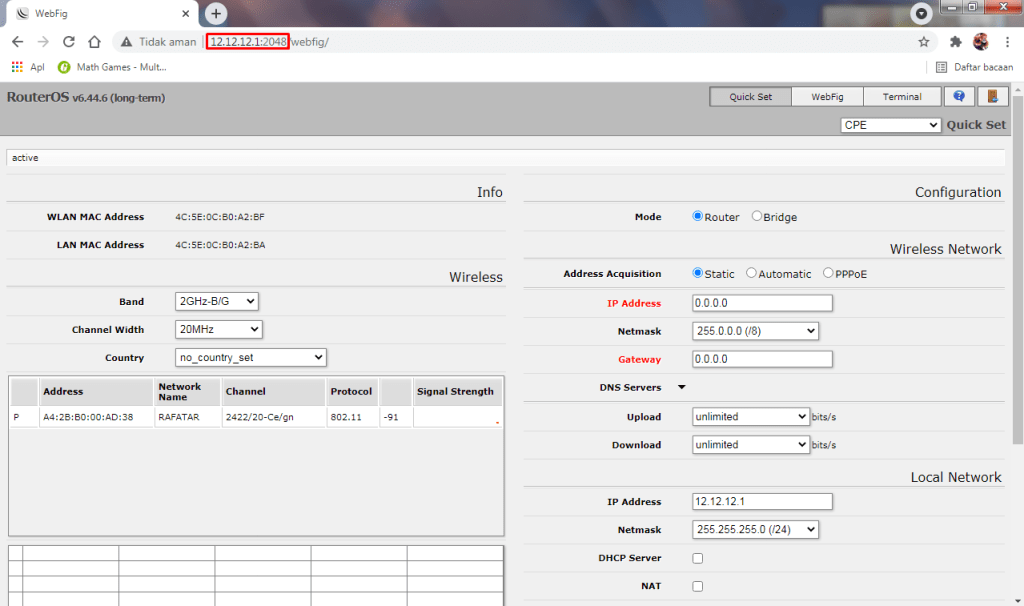Bookmark this page with the star icon
Screen dimensions: 1024x606
coord(923,42)
